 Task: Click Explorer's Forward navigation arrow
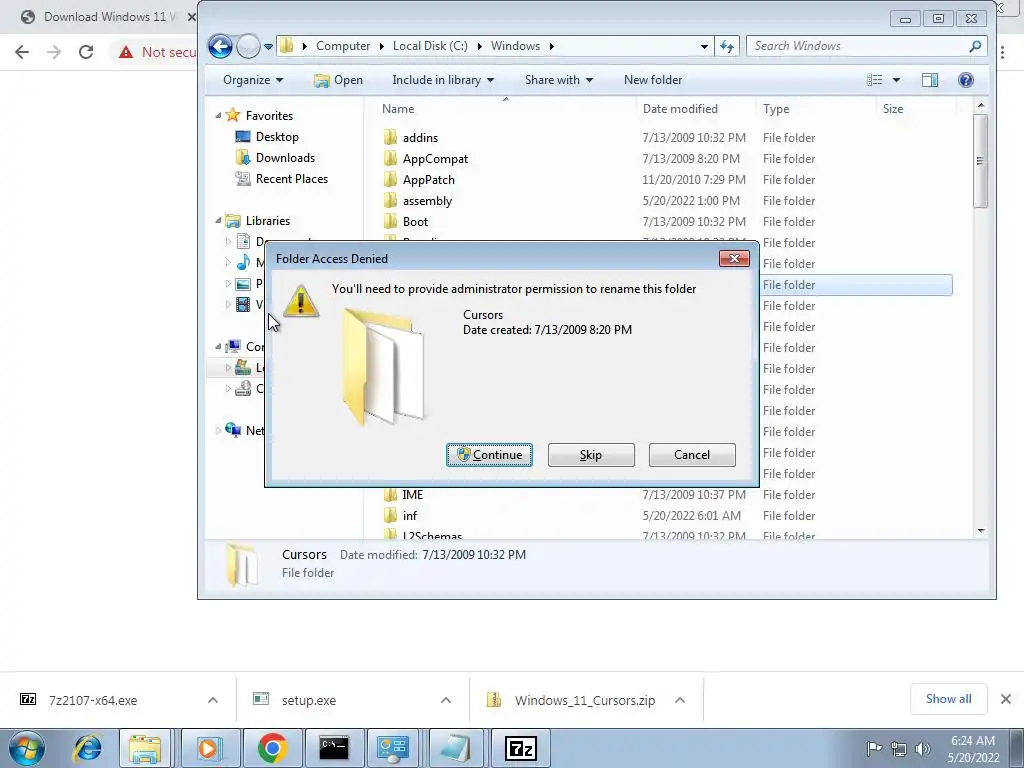(x=248, y=46)
